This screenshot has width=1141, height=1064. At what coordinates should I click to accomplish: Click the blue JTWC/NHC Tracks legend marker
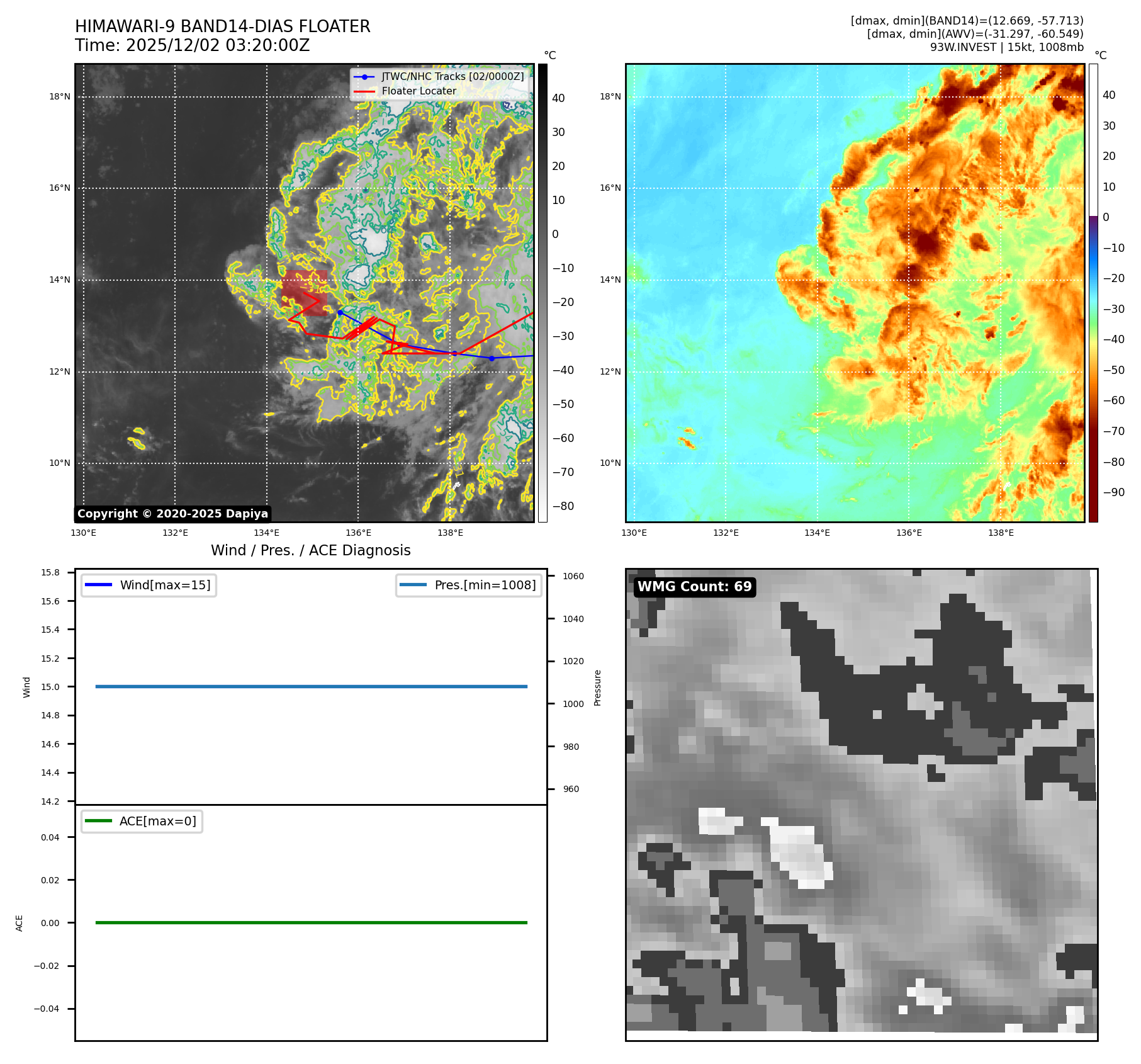[x=364, y=77]
